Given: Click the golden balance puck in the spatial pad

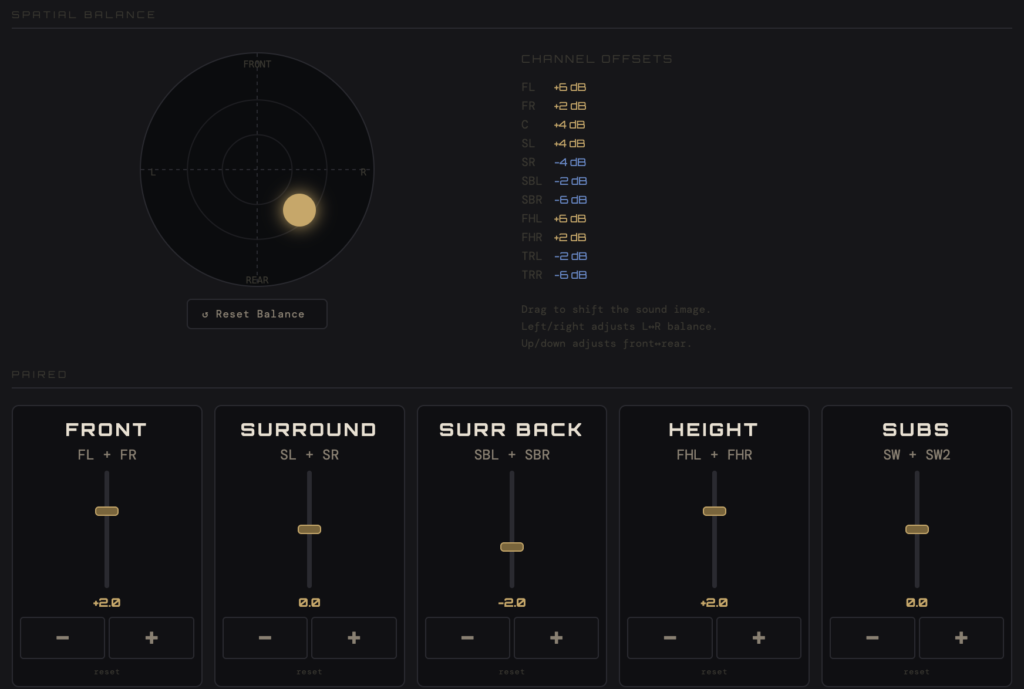Looking at the screenshot, I should 299,210.
